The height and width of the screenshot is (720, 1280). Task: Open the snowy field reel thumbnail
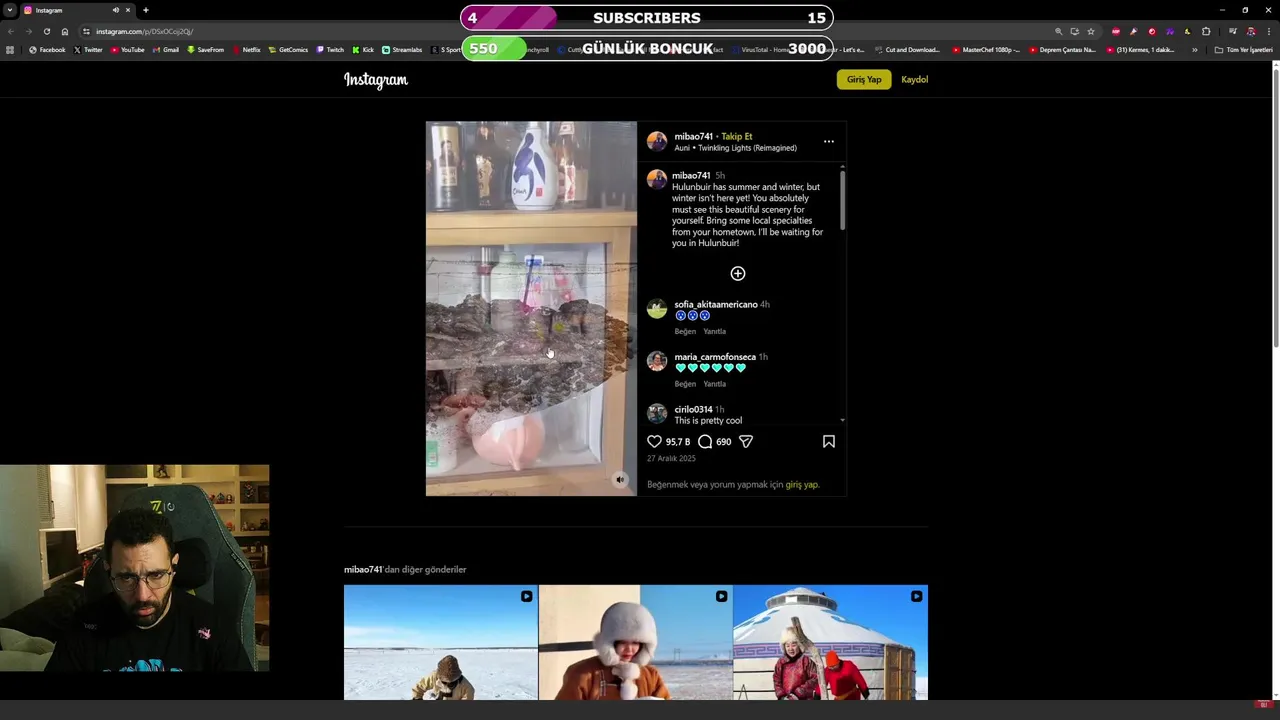click(440, 642)
